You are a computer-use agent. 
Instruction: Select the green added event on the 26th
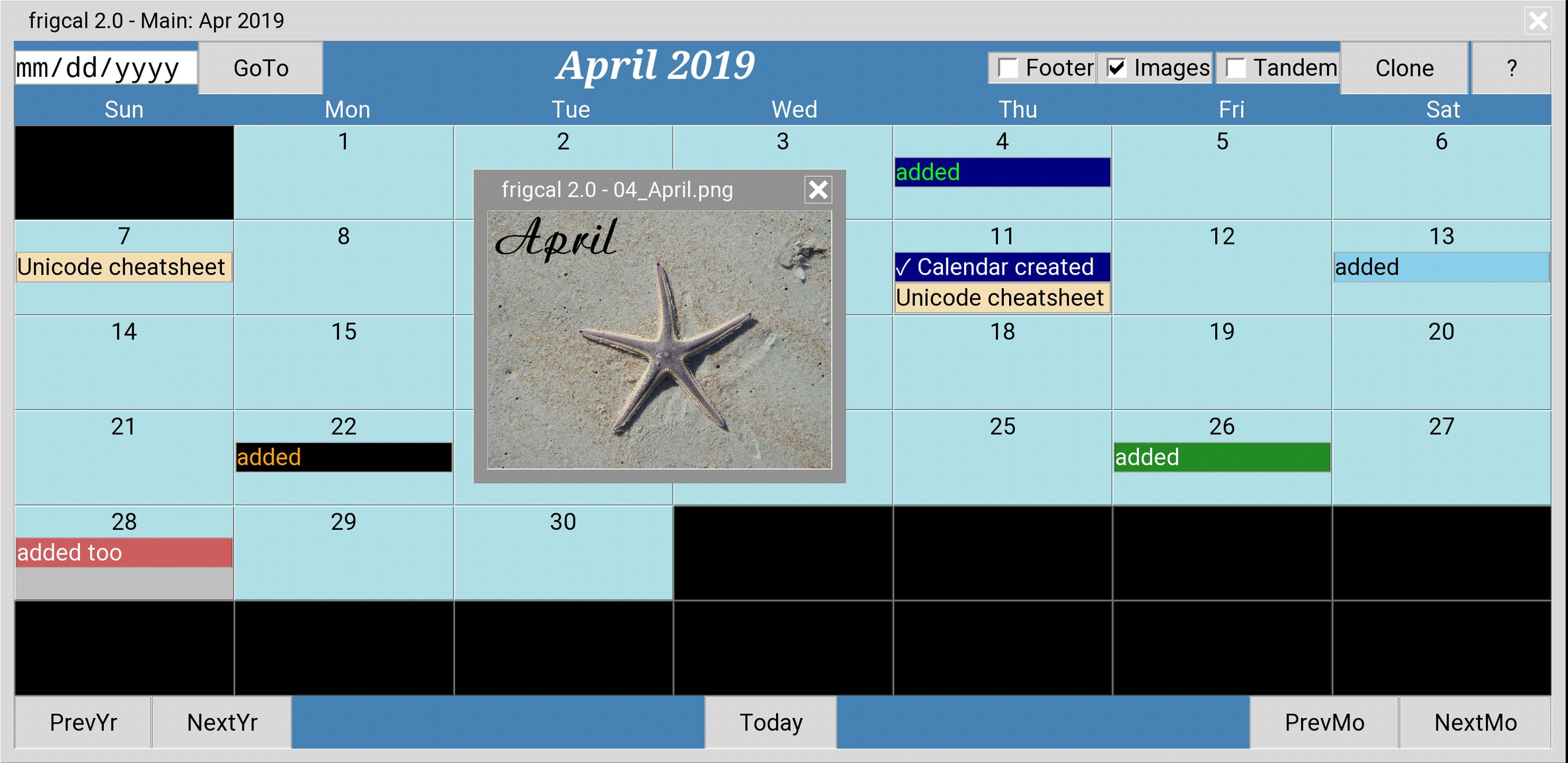(1222, 457)
